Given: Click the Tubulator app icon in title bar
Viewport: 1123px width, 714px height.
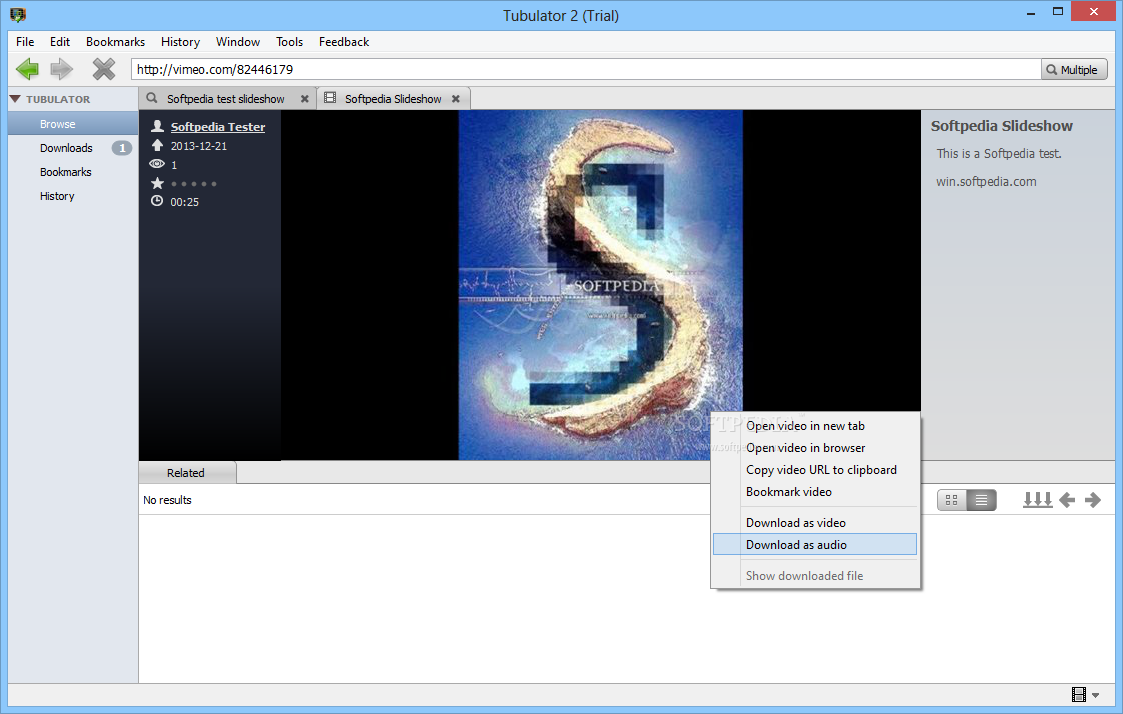Looking at the screenshot, I should (x=17, y=15).
